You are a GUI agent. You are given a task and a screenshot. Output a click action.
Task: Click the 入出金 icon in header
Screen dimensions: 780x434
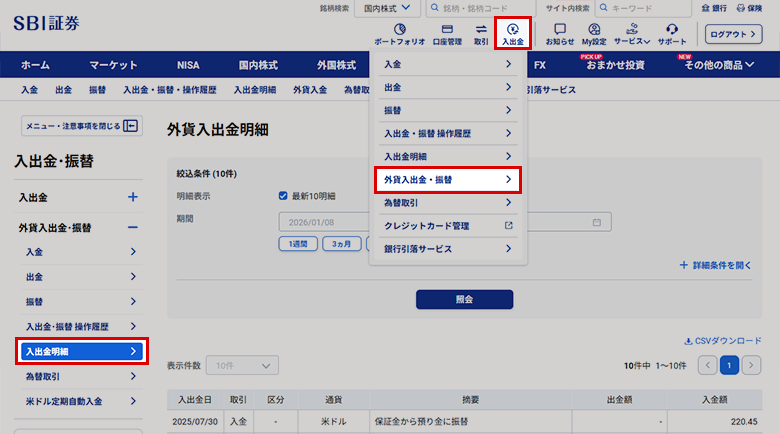pos(512,34)
